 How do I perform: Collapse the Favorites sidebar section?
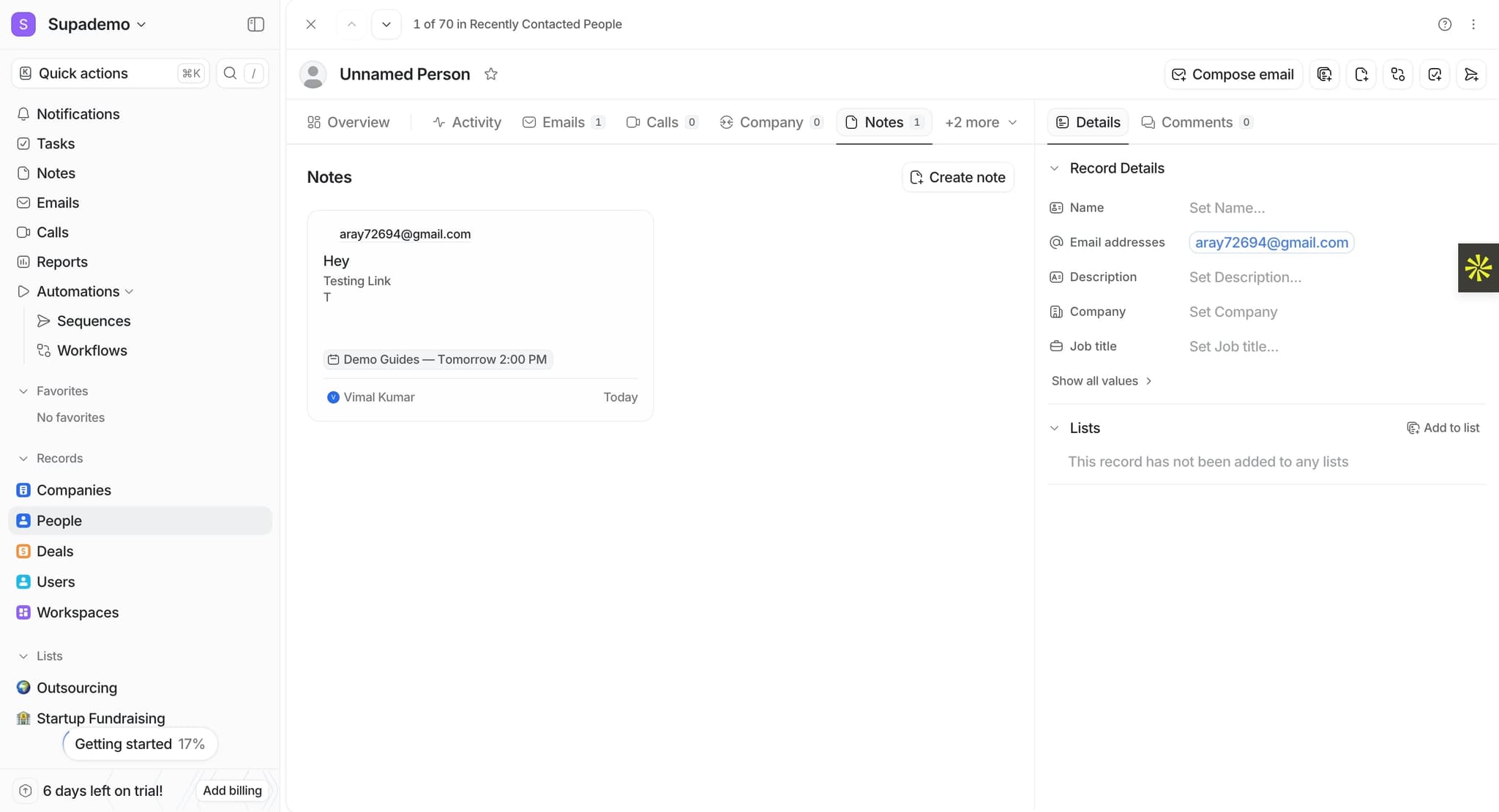(x=23, y=391)
